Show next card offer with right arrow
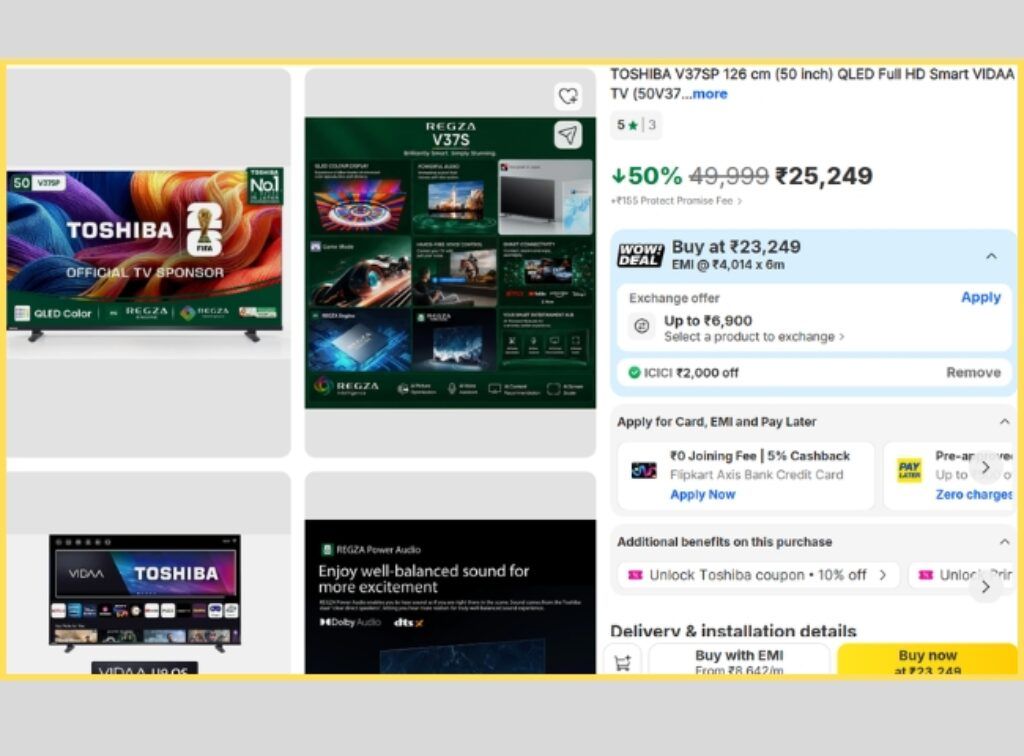Screen dimensions: 1024x756 985,467
